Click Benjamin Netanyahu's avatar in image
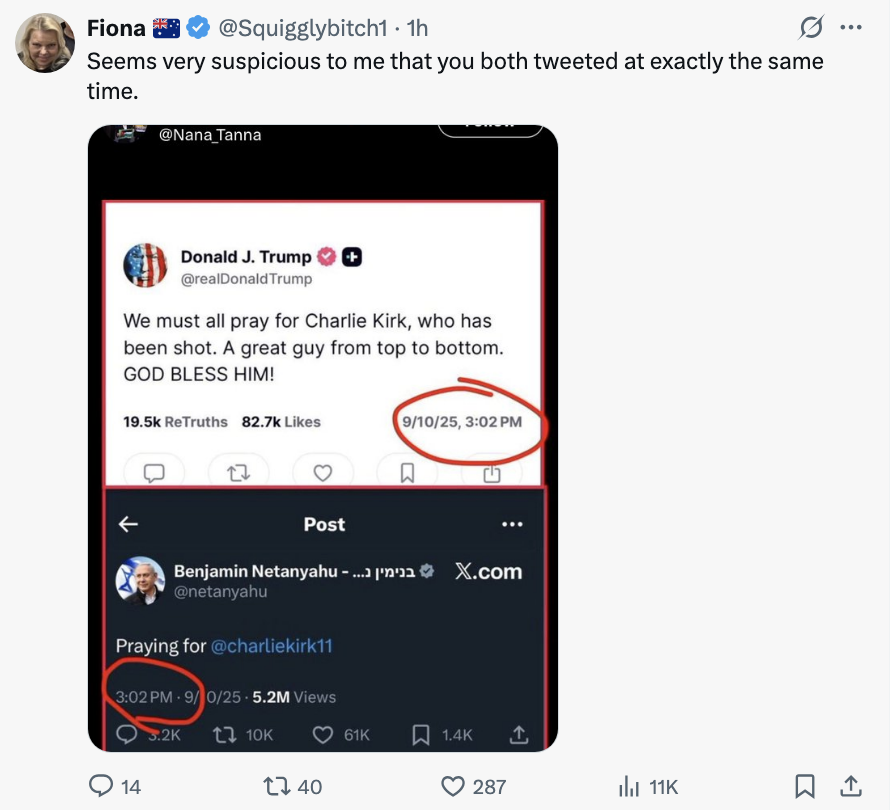The width and height of the screenshot is (896, 810). (140, 580)
